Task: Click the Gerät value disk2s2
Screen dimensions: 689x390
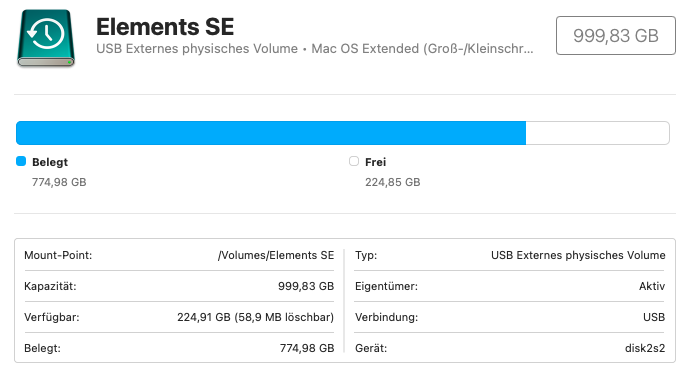Action: [x=645, y=348]
